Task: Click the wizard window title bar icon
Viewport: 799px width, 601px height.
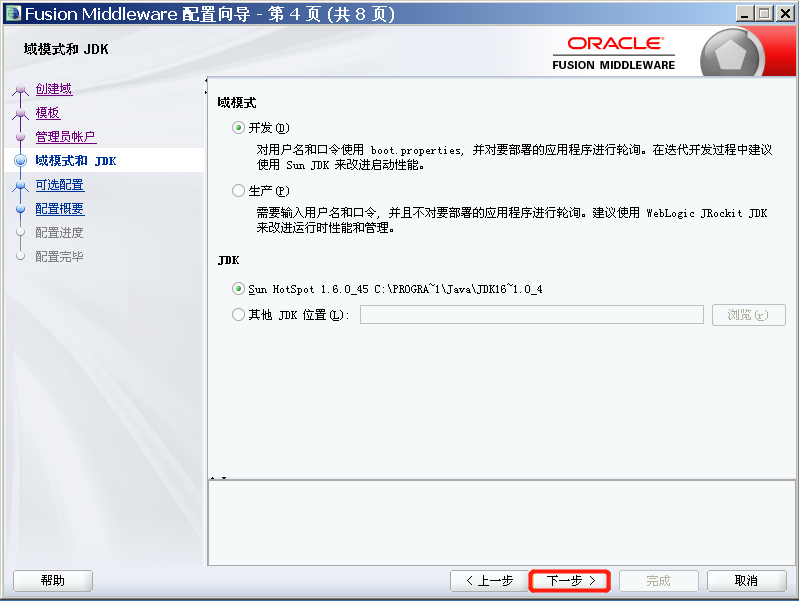Action: (13, 13)
